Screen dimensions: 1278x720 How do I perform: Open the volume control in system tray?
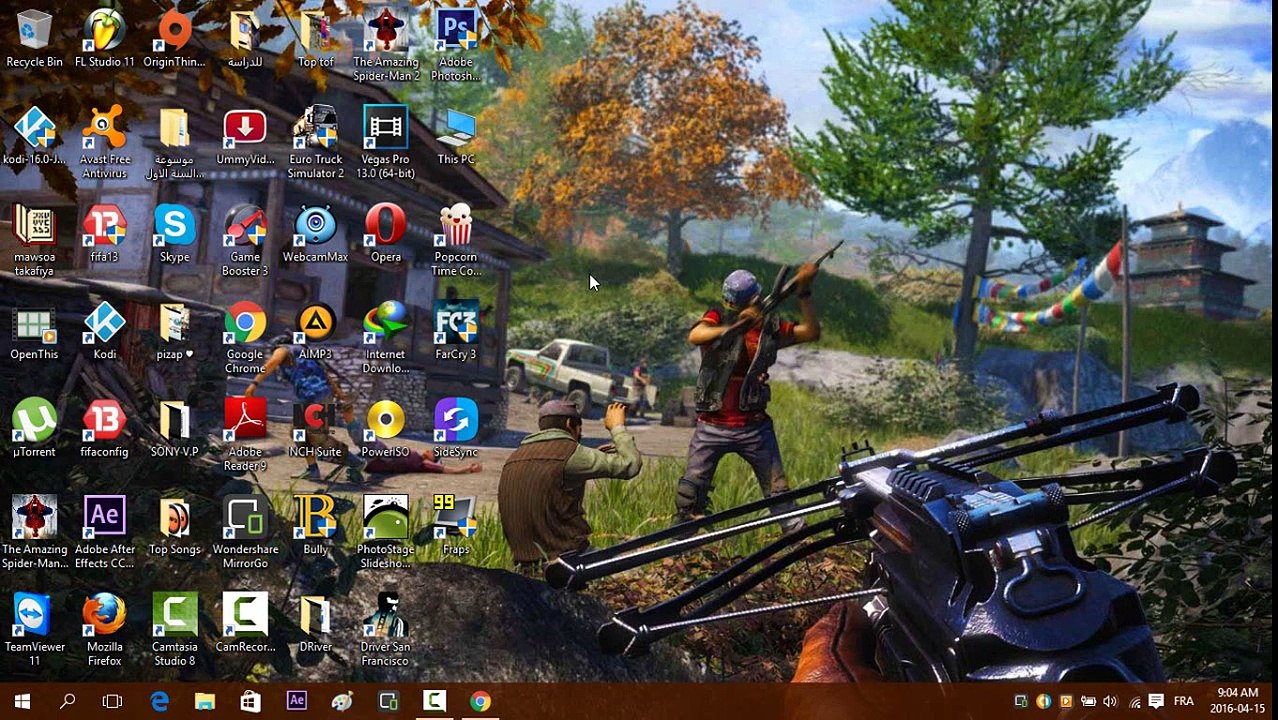[1110, 702]
